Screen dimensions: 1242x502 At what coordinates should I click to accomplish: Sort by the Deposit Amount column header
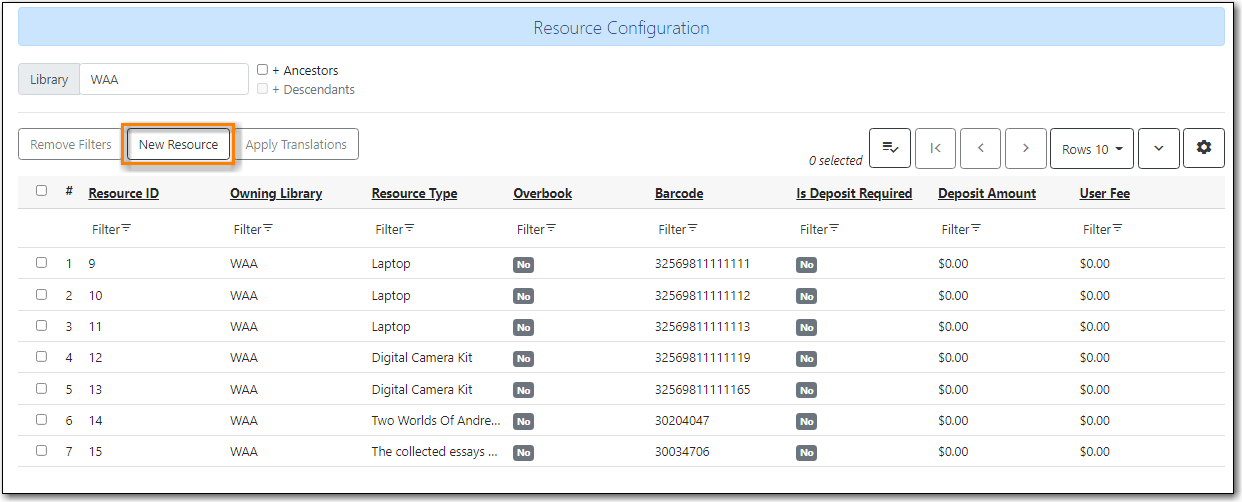[x=986, y=193]
